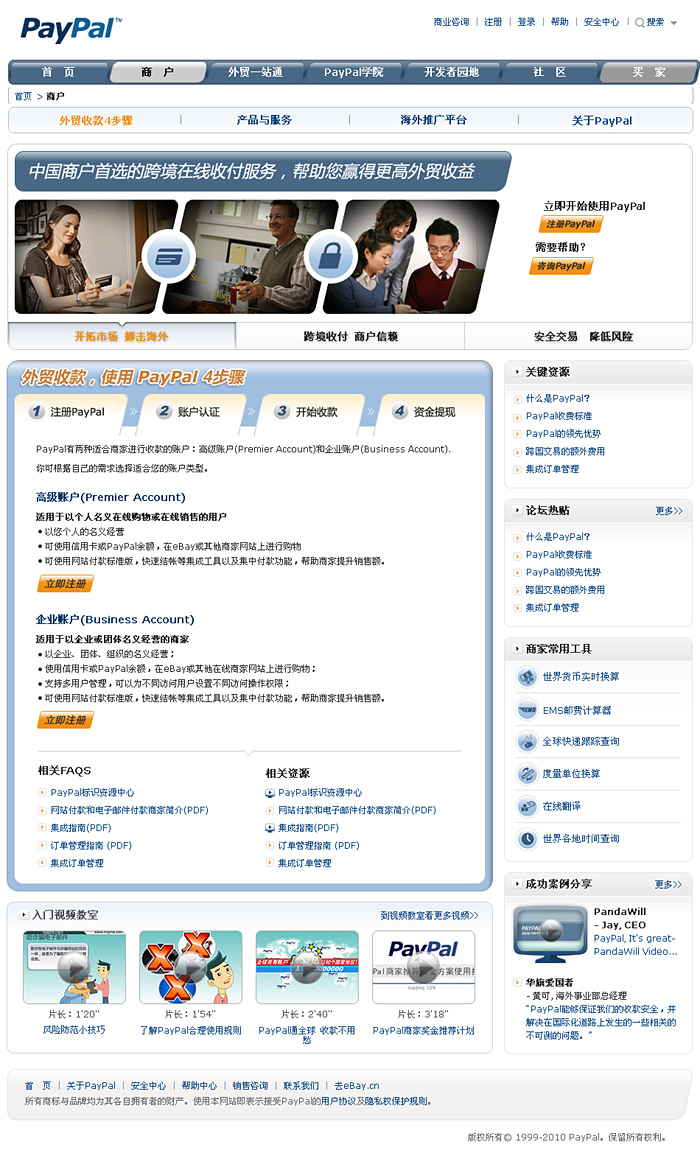Image resolution: width=700 pixels, height=1153 pixels.
Task: Select step 3 开始收款 tab
Action: [x=310, y=412]
